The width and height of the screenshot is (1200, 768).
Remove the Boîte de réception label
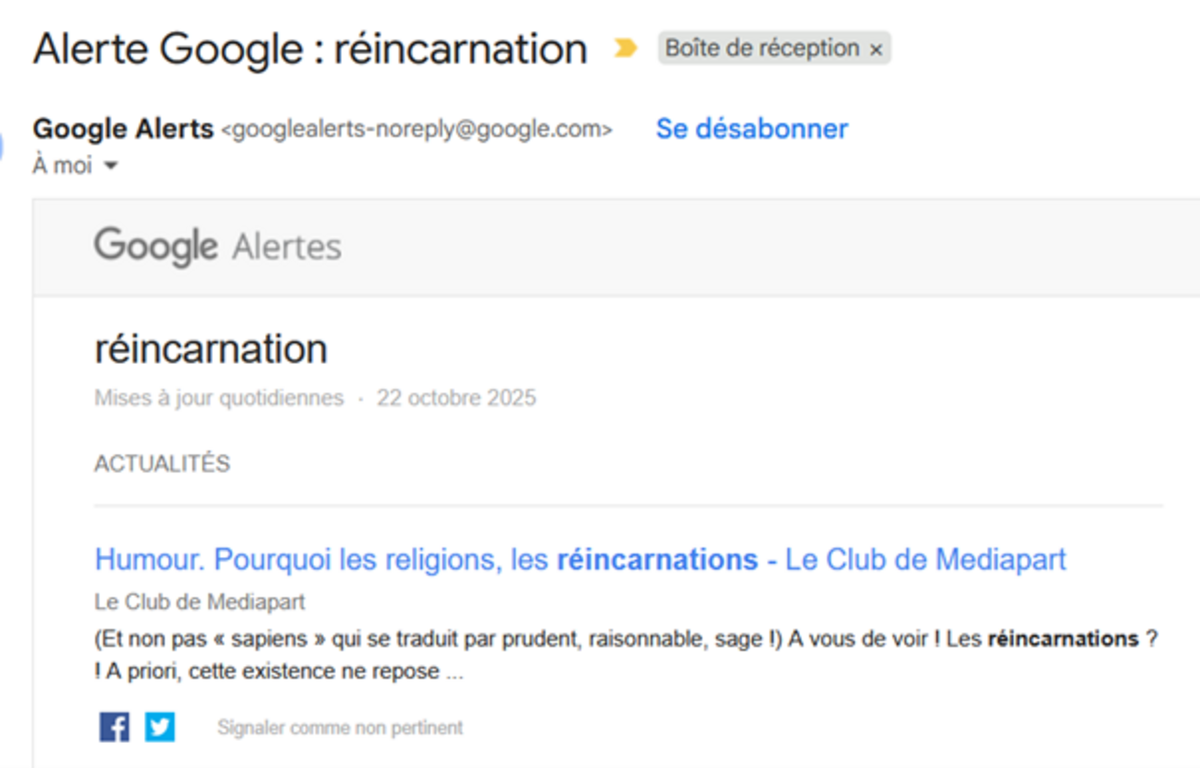point(876,49)
